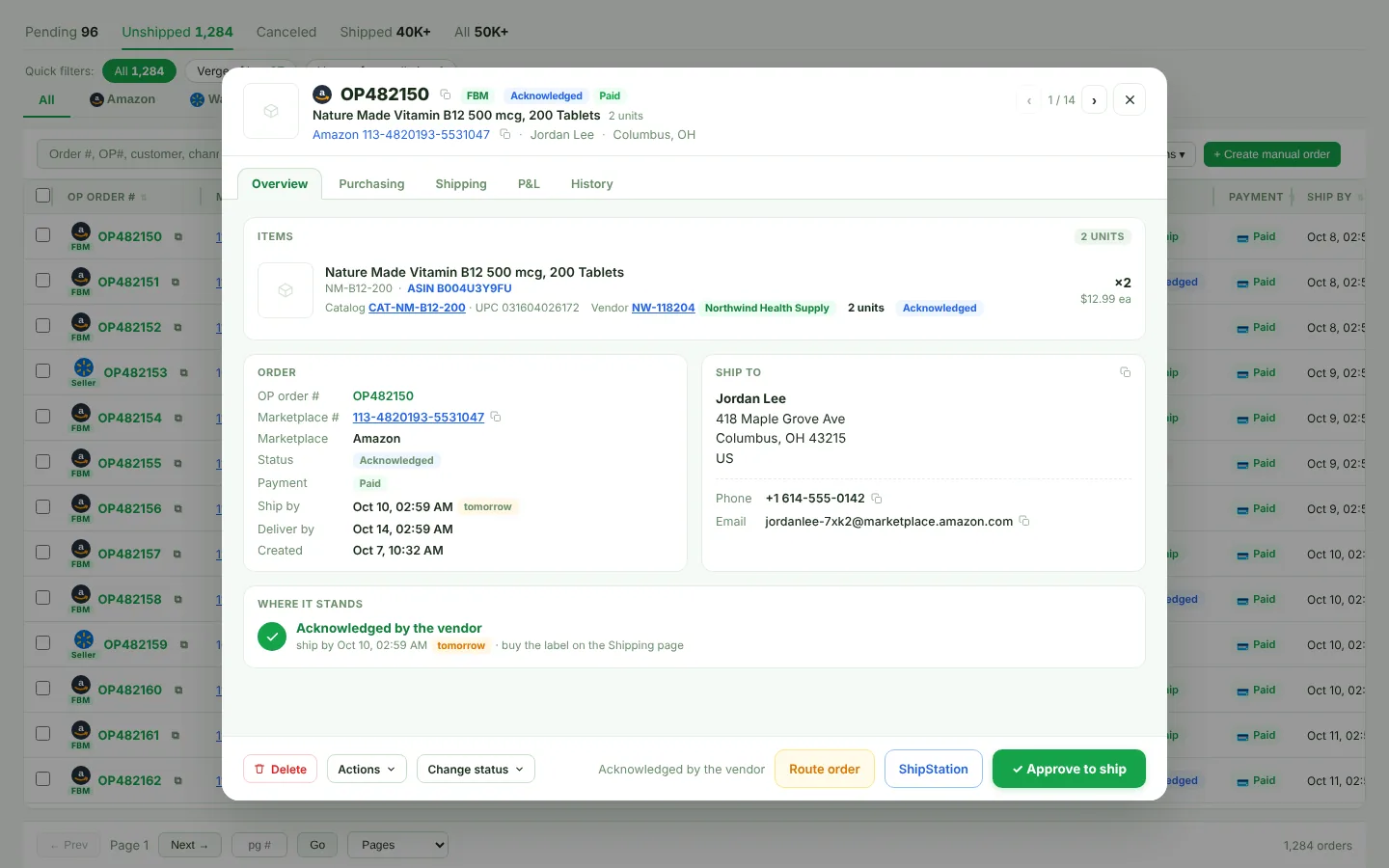
Task: Copy order number OP482157 in table
Action: (x=177, y=555)
